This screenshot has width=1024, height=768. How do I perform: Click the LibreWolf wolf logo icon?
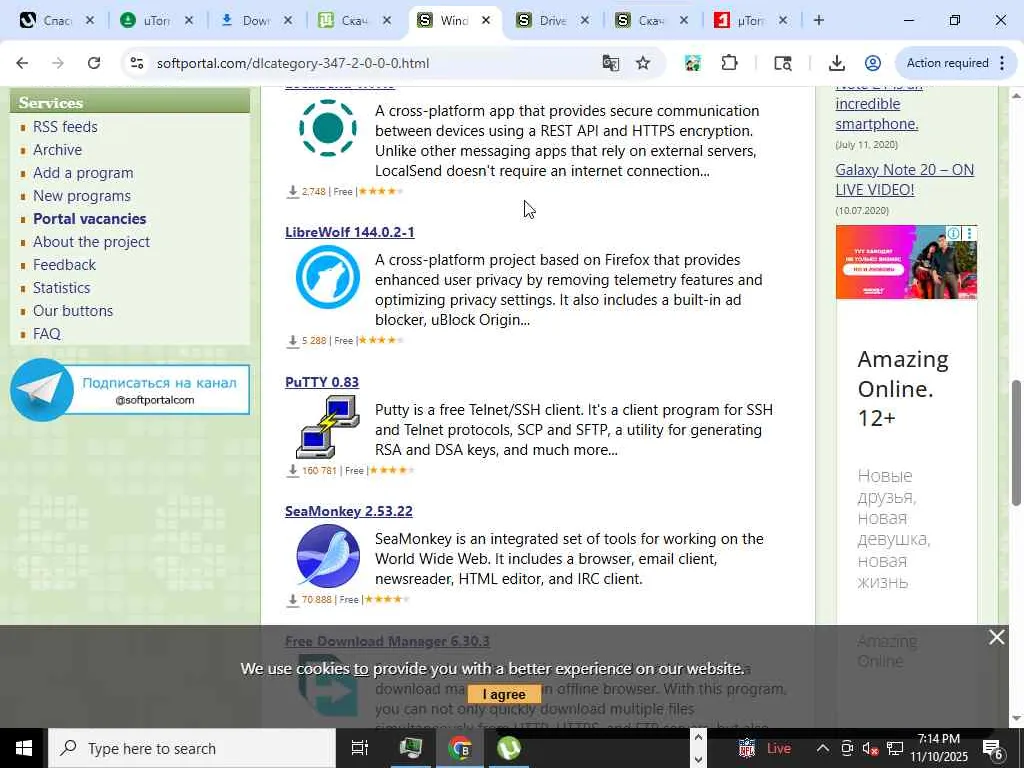(328, 277)
